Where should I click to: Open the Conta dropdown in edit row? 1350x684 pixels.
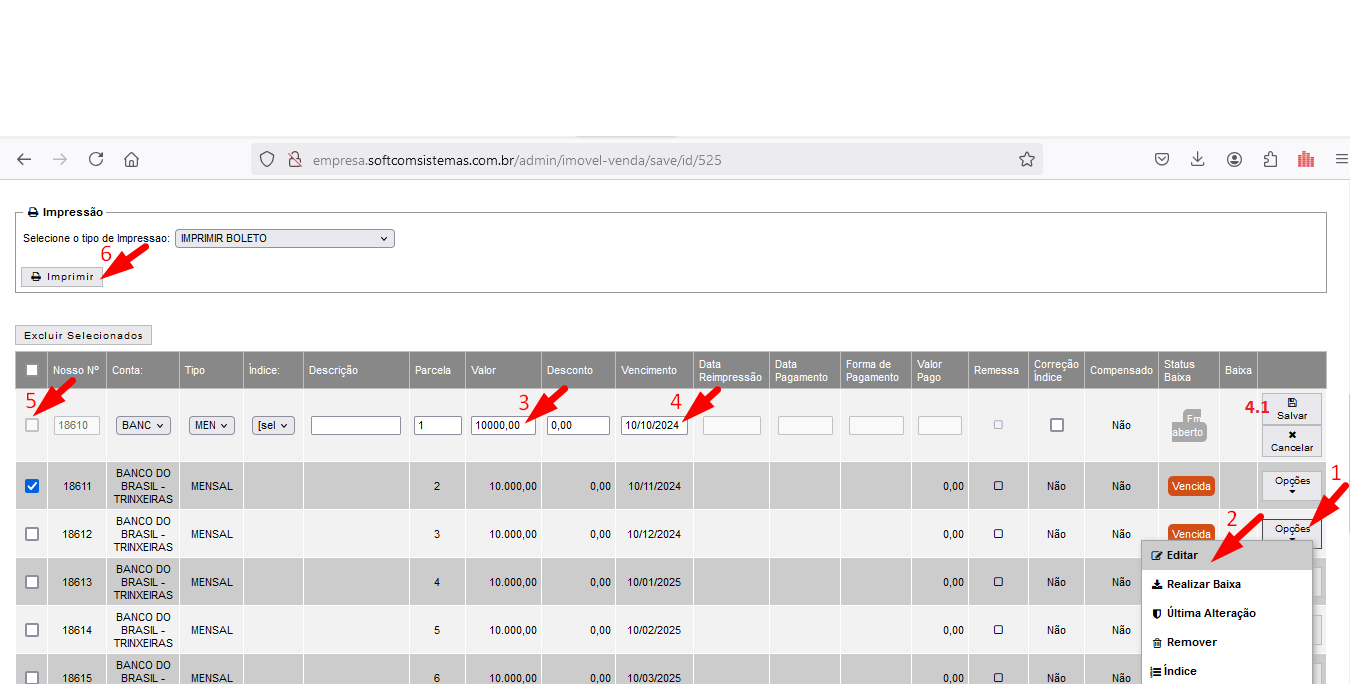(x=144, y=425)
